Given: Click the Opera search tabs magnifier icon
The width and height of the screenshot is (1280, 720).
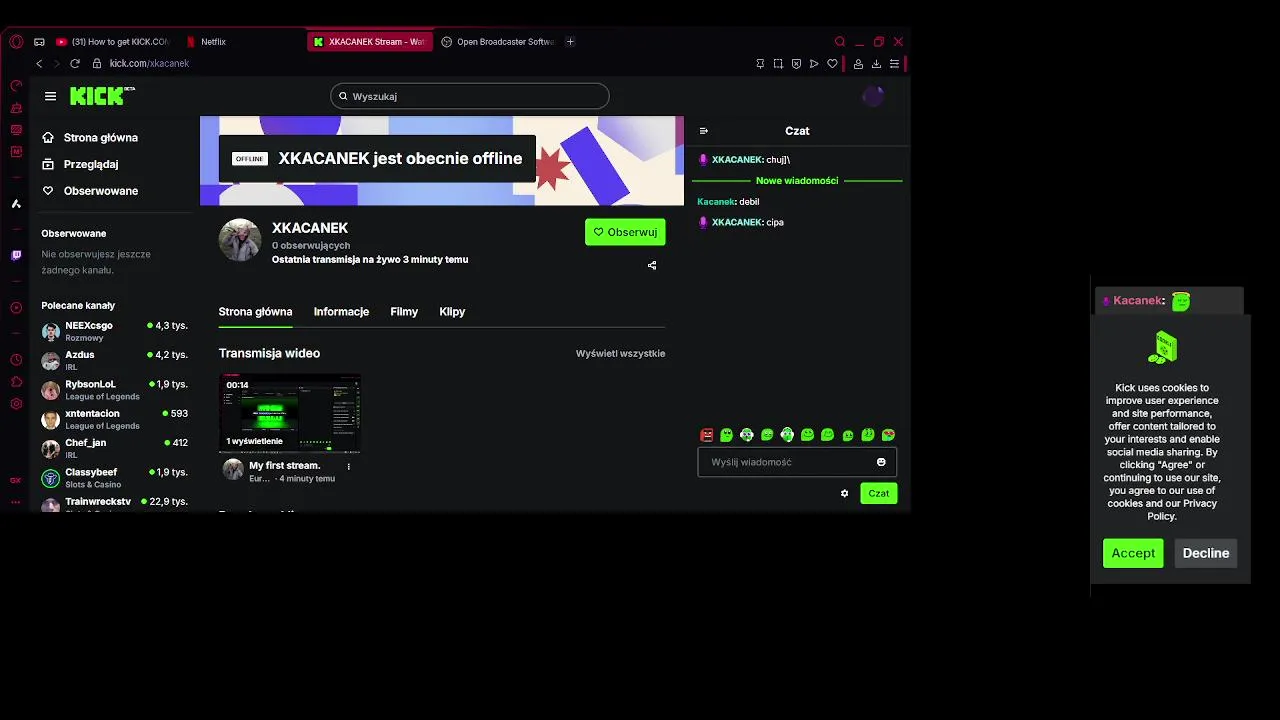Looking at the screenshot, I should [x=840, y=42].
